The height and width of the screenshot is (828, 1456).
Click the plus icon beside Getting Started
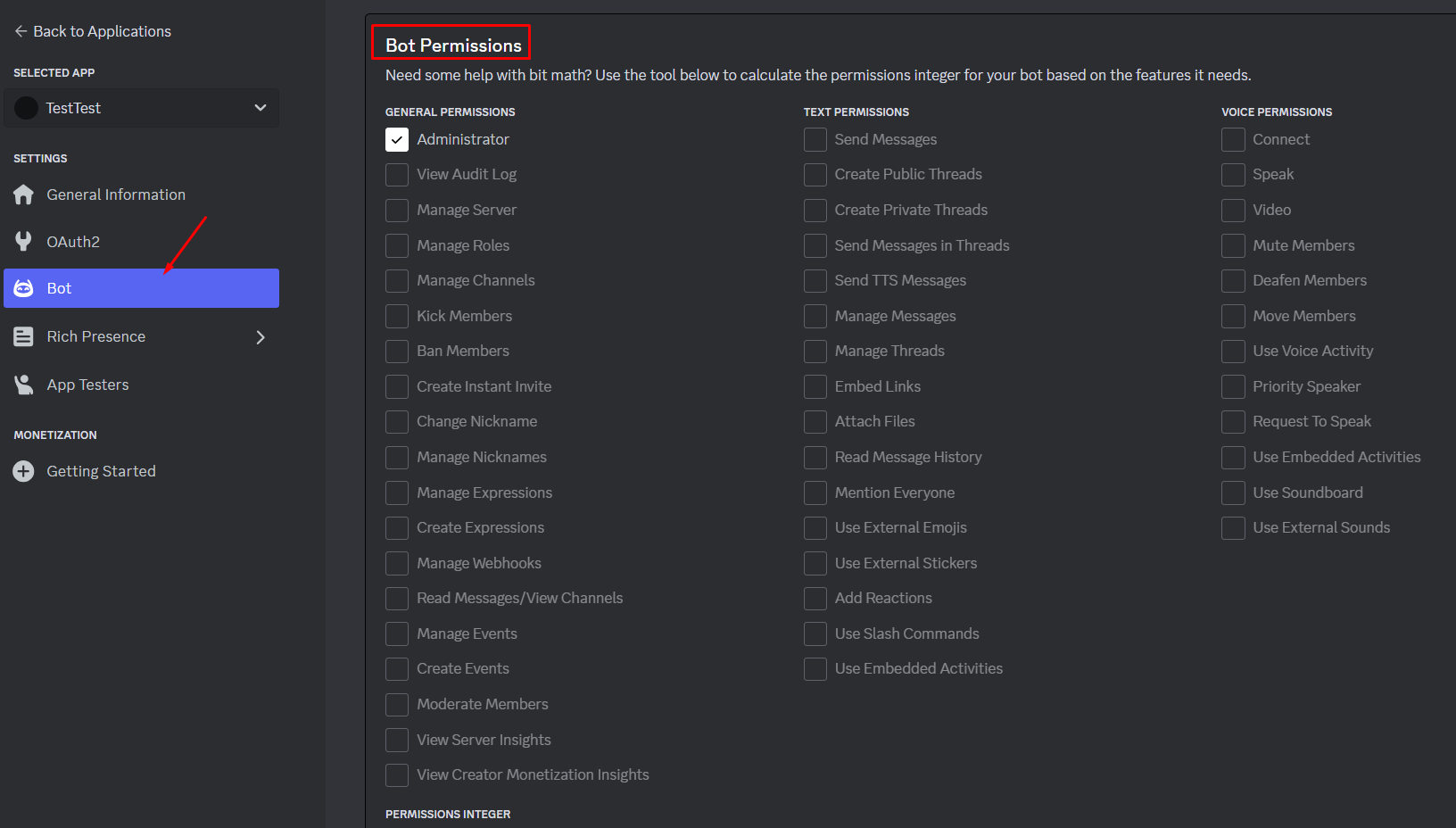(24, 471)
